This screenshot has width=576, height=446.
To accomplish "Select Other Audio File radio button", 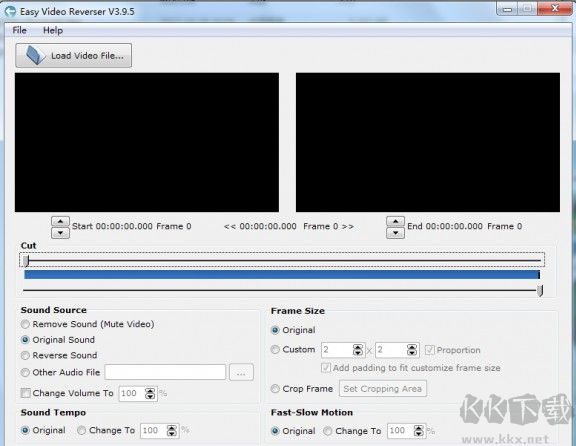I will 25,373.
